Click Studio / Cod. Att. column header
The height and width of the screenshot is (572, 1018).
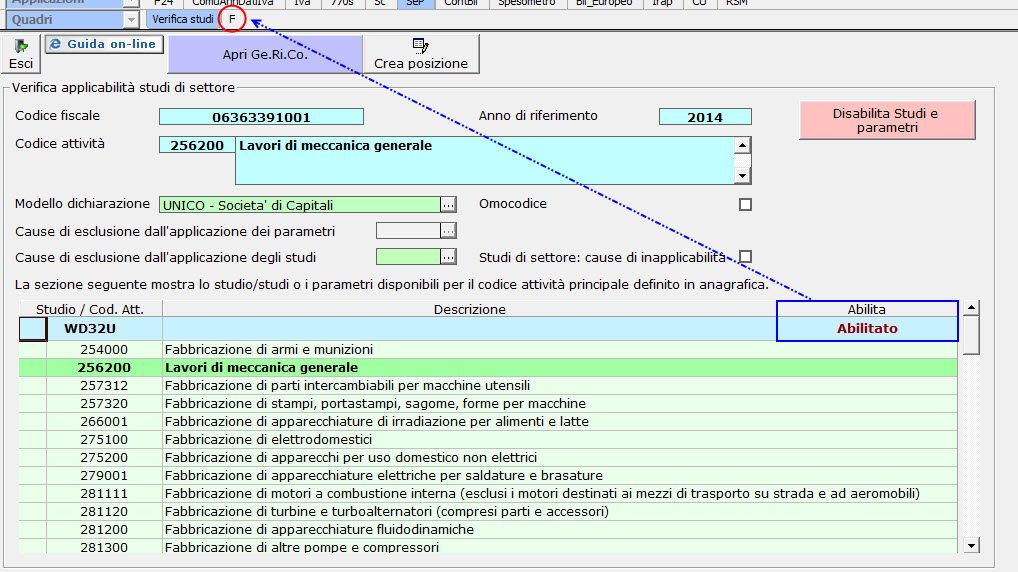tap(90, 309)
